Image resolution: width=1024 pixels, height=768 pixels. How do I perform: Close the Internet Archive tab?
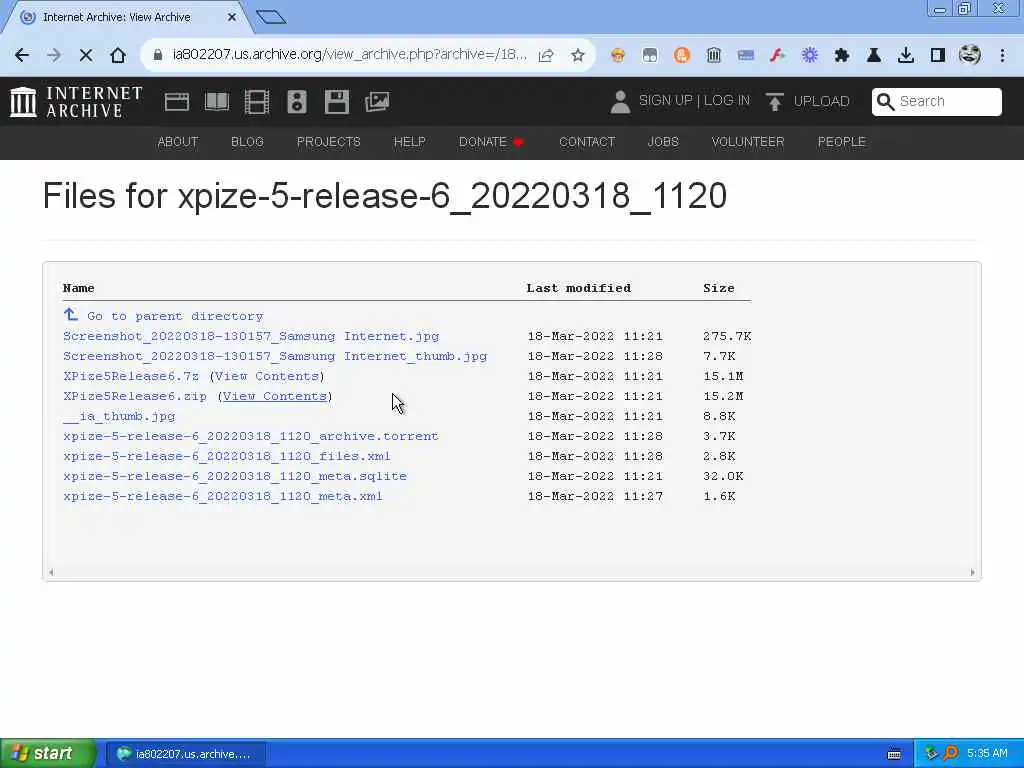(232, 18)
